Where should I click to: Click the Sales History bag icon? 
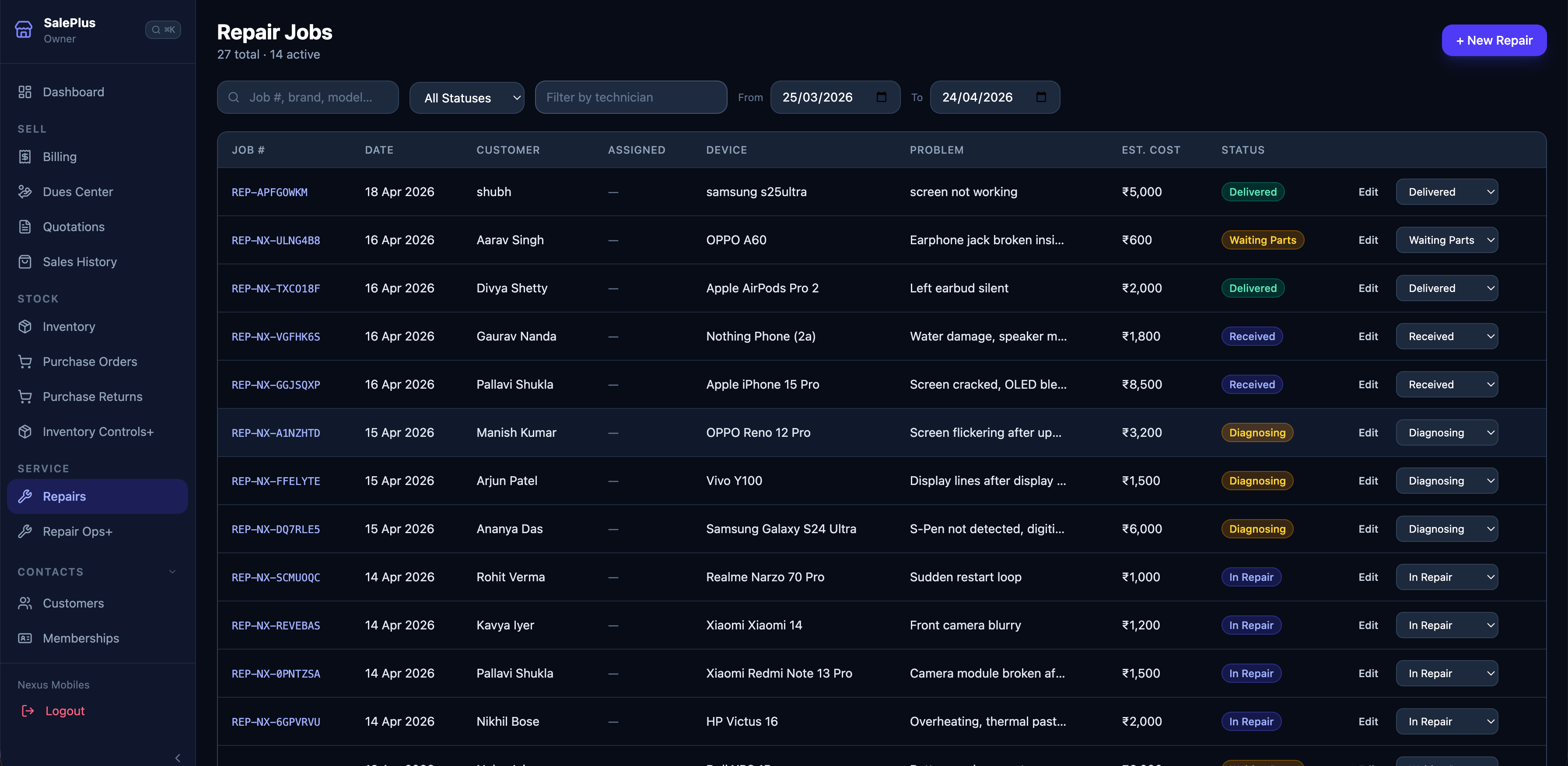(24, 261)
